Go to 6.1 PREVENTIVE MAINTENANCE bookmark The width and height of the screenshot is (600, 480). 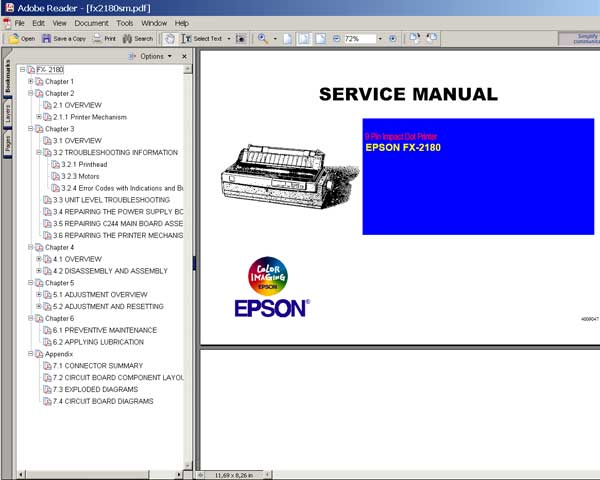[105, 330]
